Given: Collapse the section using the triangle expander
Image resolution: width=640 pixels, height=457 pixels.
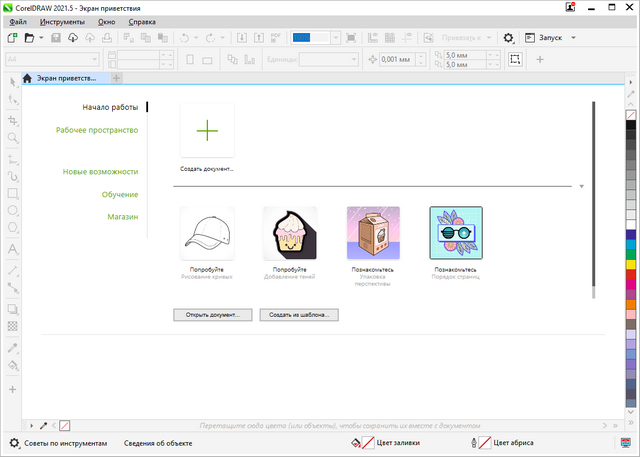Looking at the screenshot, I should pyautogui.click(x=581, y=186).
